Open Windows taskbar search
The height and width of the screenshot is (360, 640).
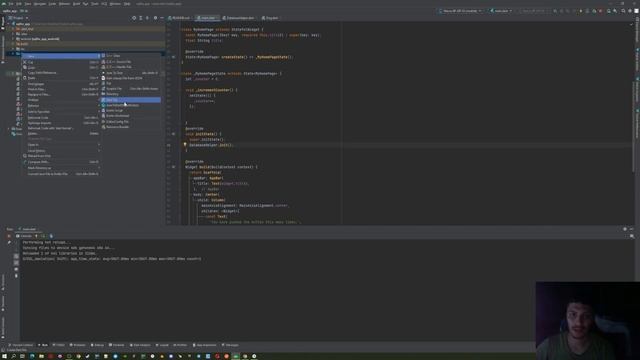pyautogui.click(x=13, y=356)
